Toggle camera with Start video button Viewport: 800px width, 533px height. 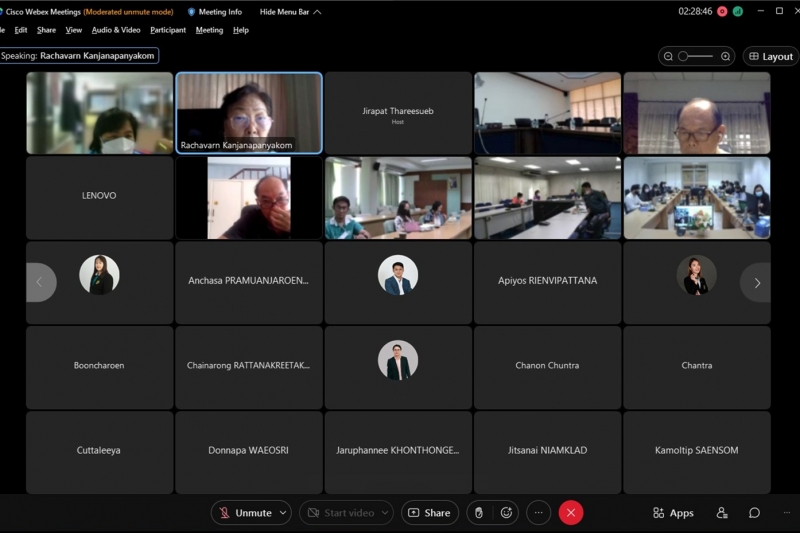coord(340,513)
